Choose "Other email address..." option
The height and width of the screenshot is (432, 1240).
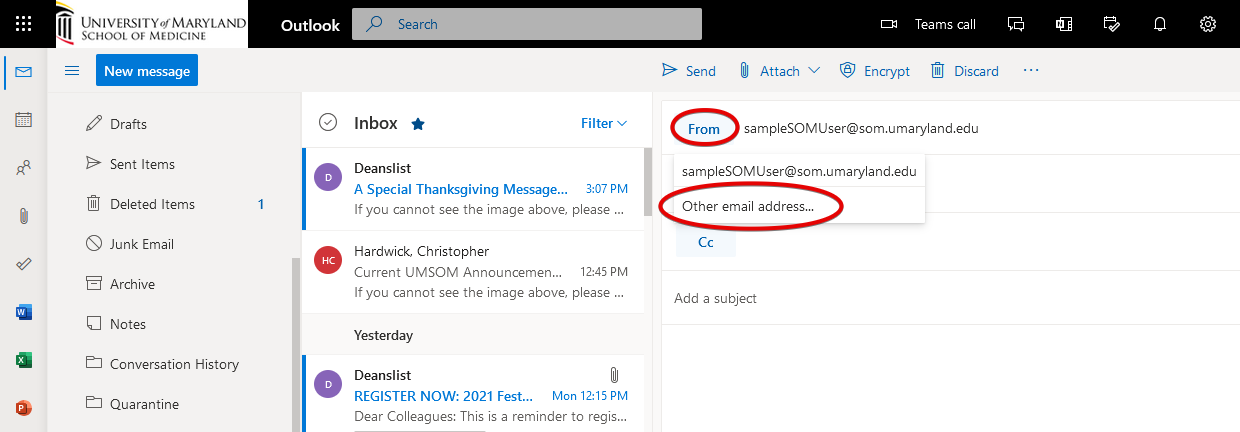748,206
